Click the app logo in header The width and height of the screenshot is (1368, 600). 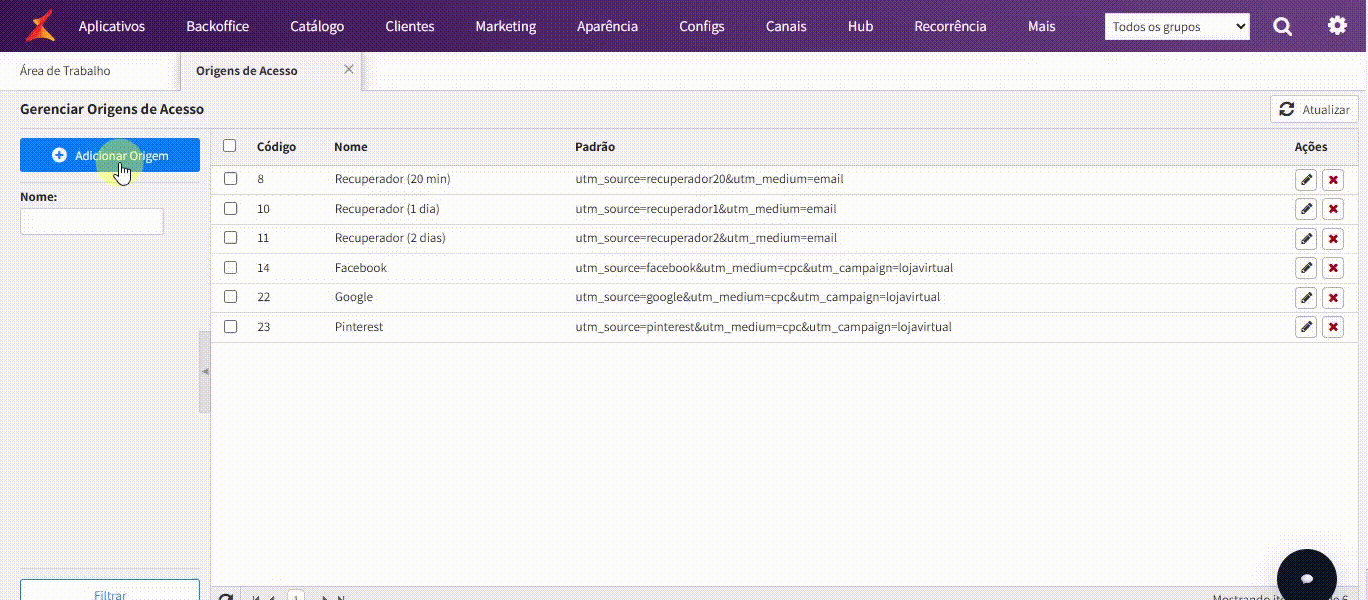coord(41,26)
